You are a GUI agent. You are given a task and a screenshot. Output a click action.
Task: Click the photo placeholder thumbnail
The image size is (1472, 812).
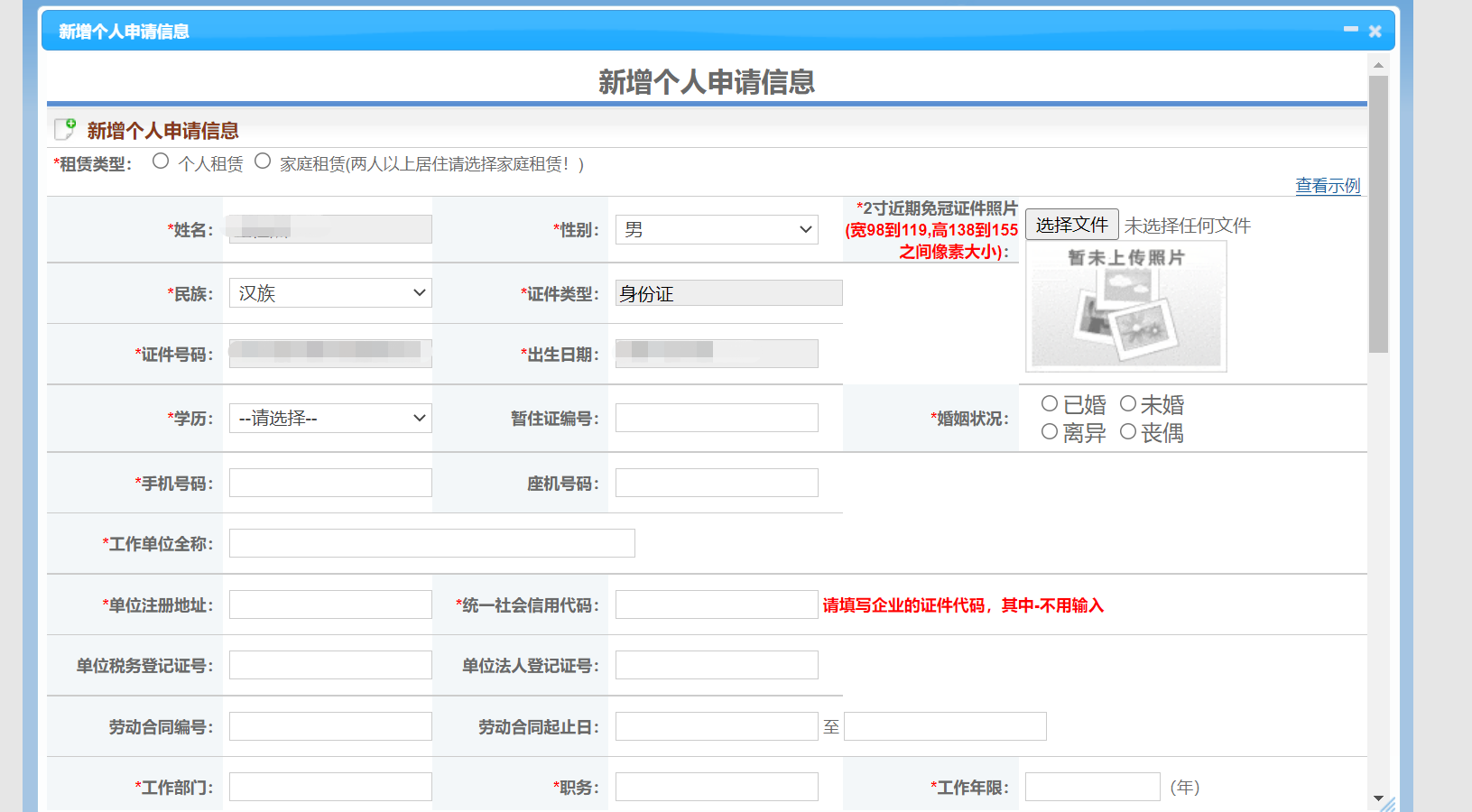coord(1125,307)
